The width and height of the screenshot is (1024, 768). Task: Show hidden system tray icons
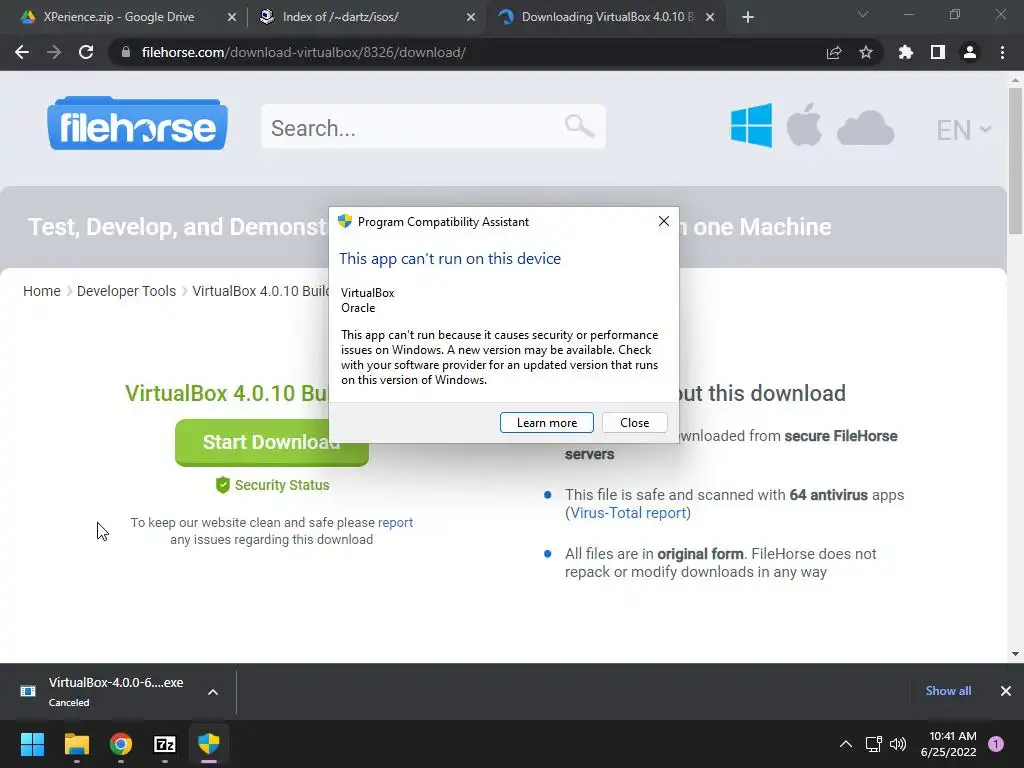tap(846, 744)
